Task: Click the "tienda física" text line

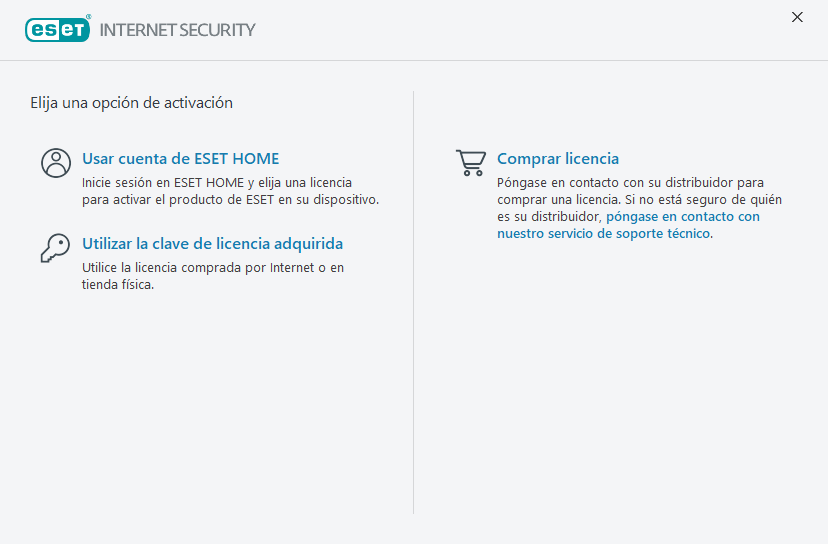Action: [117, 285]
